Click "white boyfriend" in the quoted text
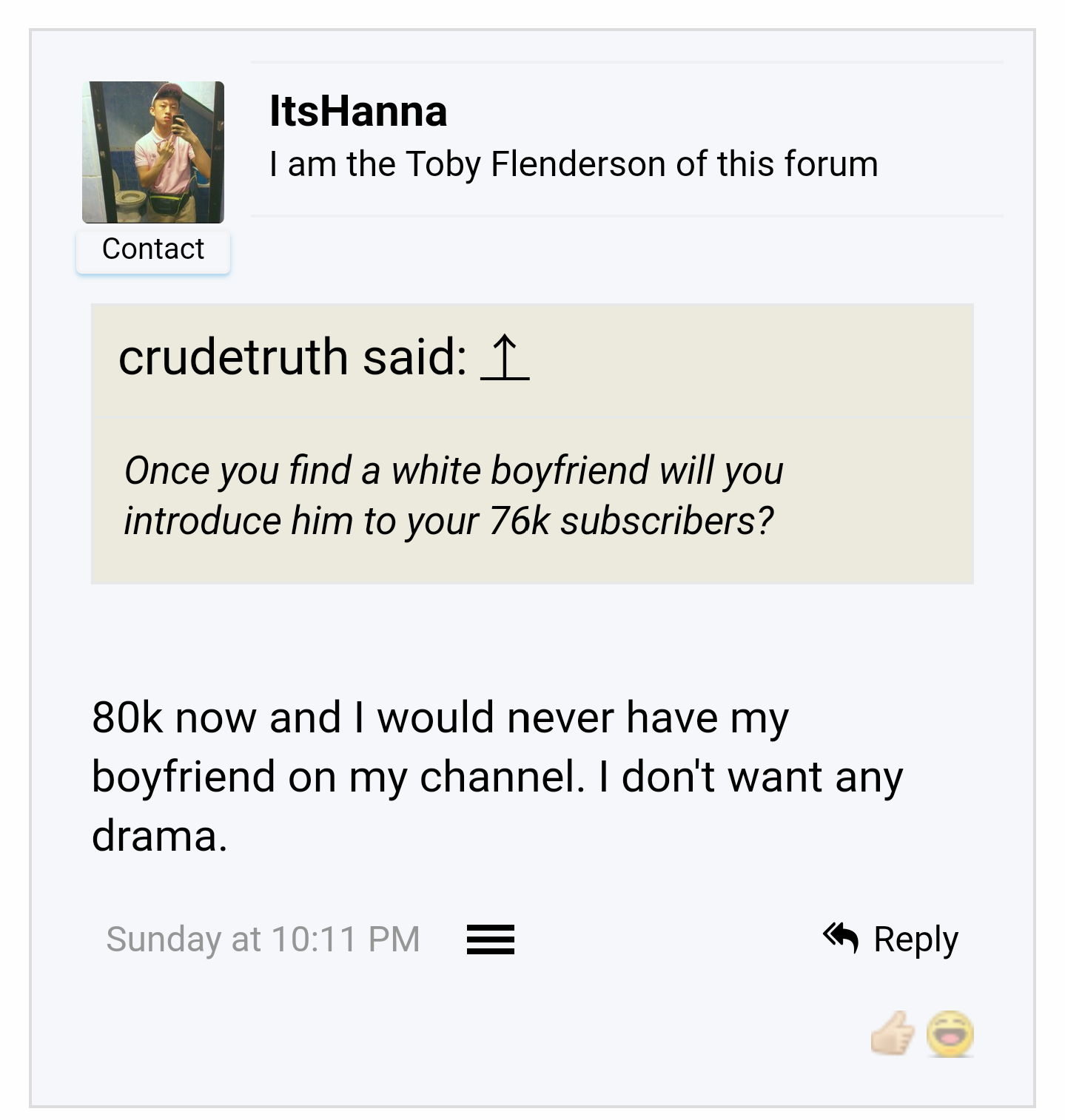The height and width of the screenshot is (1120, 1065). tap(520, 470)
